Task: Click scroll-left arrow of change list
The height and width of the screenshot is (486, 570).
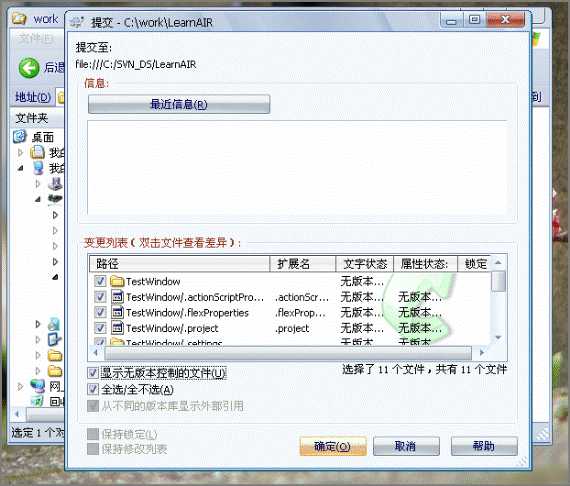Action: (96, 353)
